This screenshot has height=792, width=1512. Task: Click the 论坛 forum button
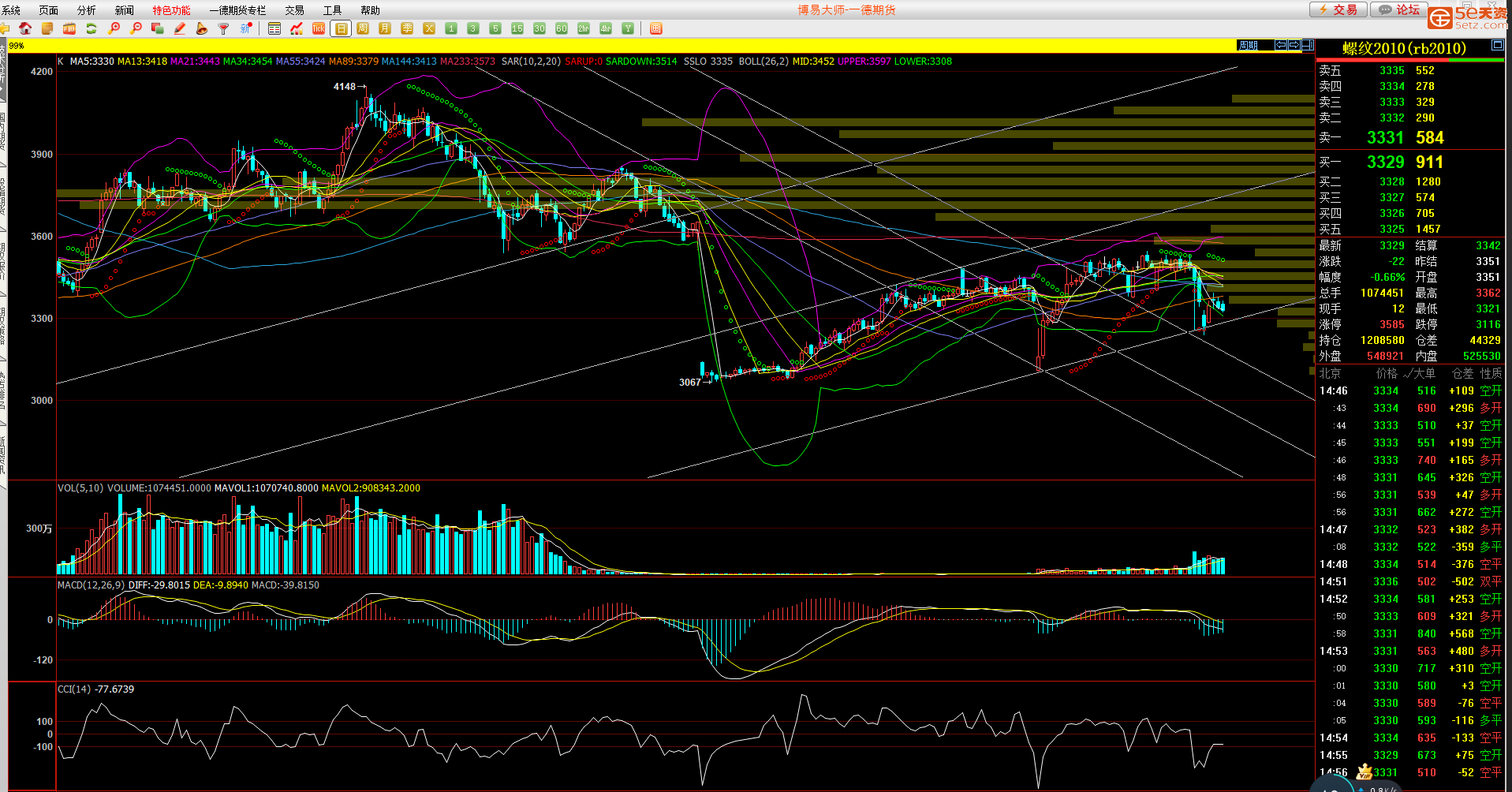coord(1399,9)
